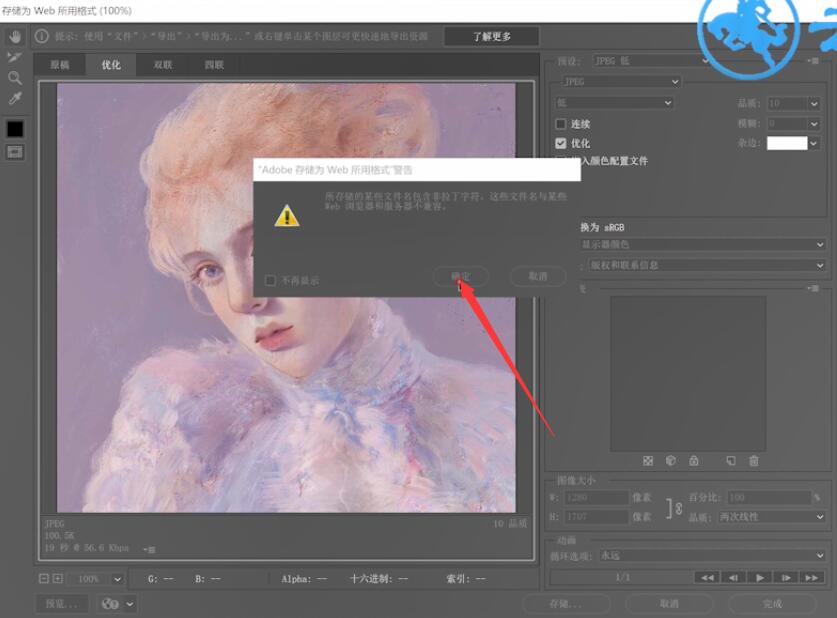Select the Zoom tool
837x618 pixels.
pos(15,78)
